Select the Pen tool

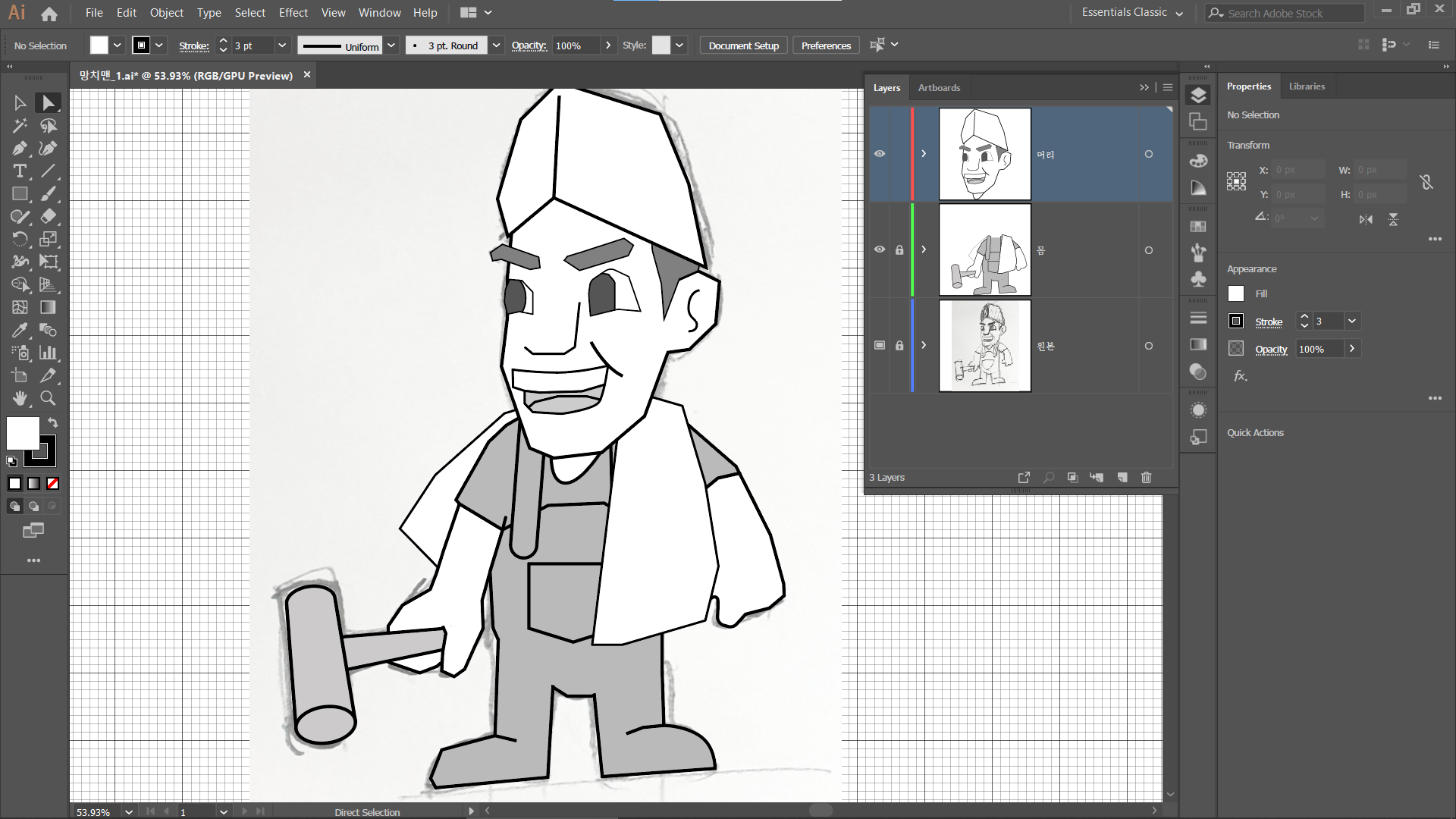click(x=20, y=149)
